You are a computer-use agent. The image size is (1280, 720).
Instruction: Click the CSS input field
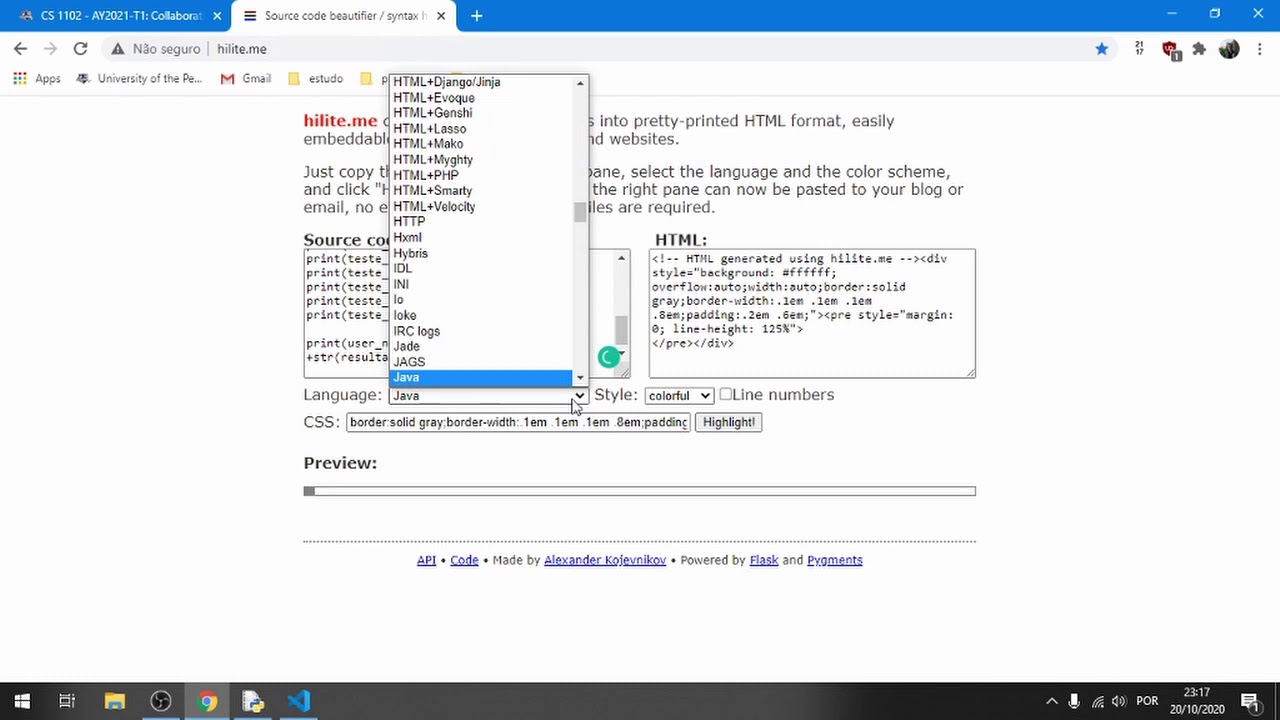(x=518, y=422)
